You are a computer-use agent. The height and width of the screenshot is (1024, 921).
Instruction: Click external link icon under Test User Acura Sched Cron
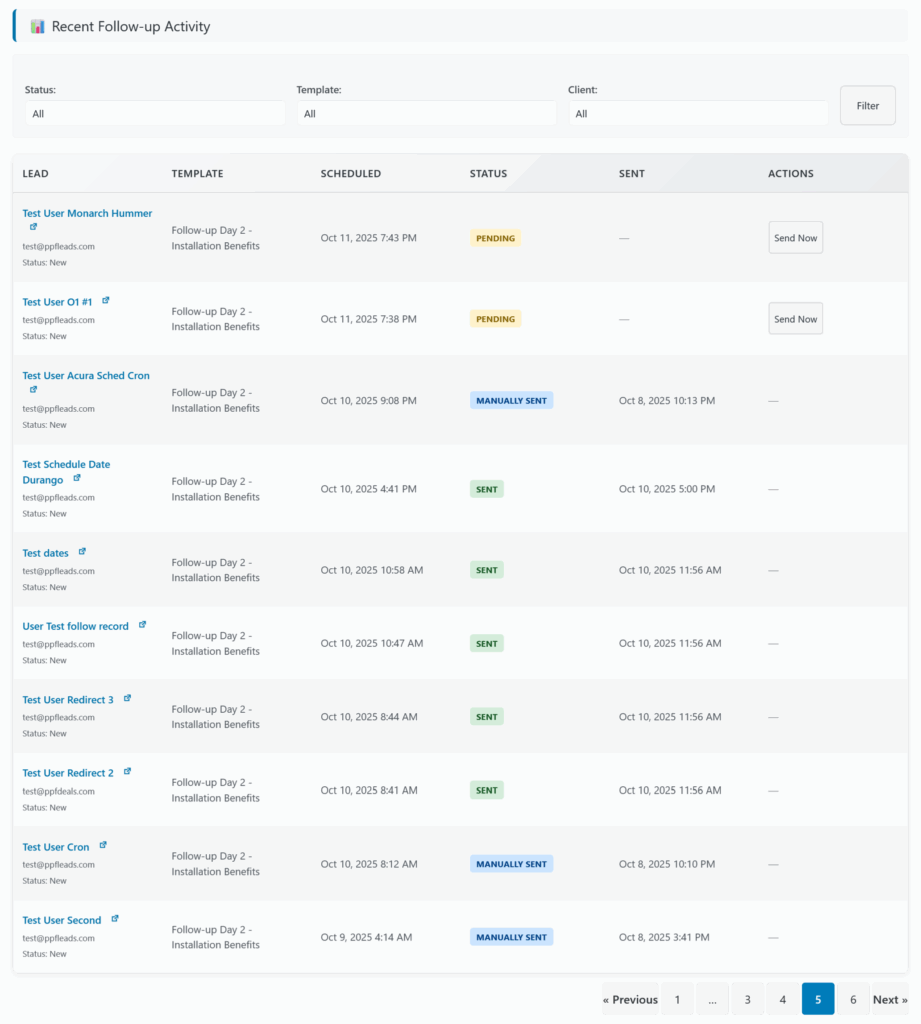33,389
